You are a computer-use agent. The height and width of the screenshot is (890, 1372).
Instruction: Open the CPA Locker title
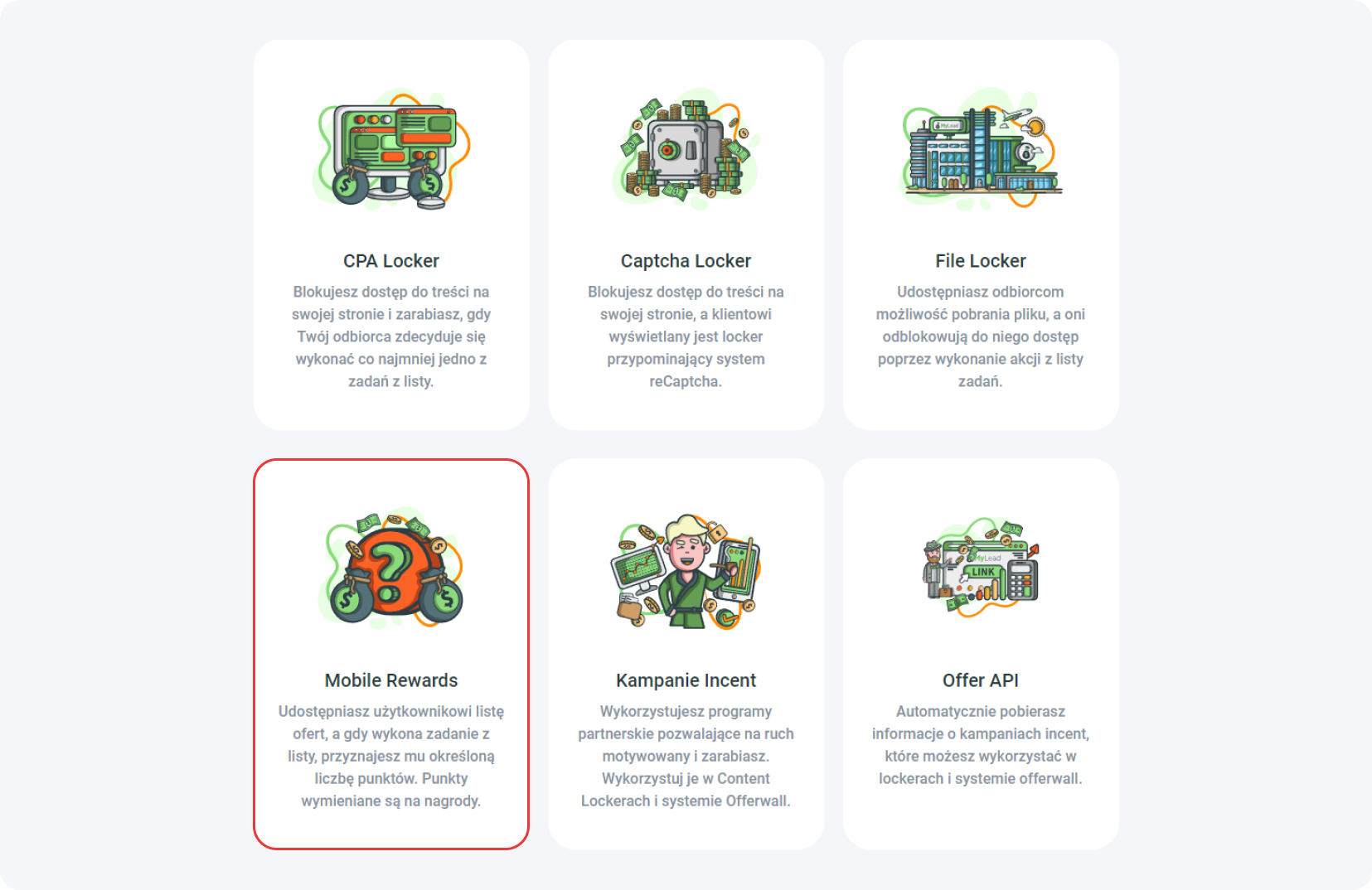[x=391, y=261]
